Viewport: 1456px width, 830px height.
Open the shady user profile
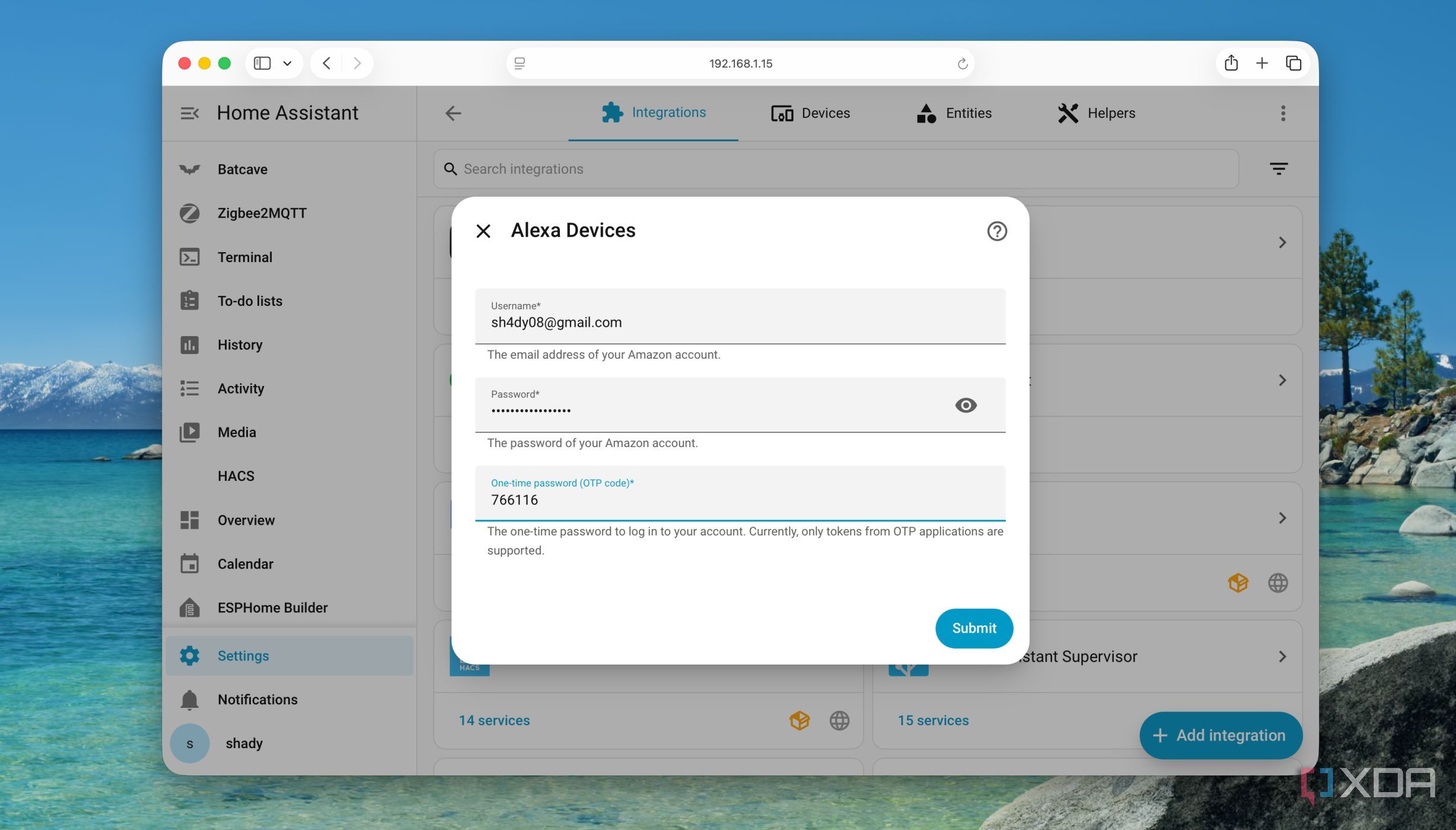pyautogui.click(x=289, y=743)
